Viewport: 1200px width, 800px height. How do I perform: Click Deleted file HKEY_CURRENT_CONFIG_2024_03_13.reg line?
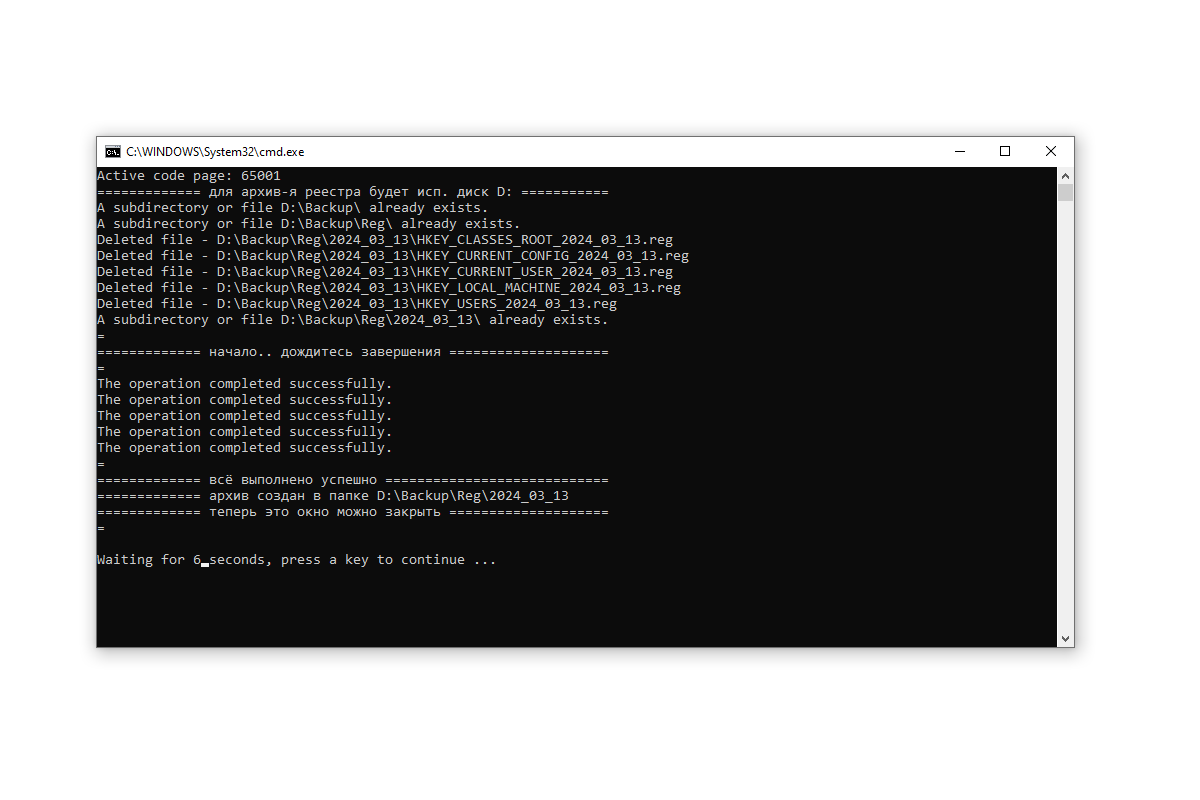tap(393, 256)
